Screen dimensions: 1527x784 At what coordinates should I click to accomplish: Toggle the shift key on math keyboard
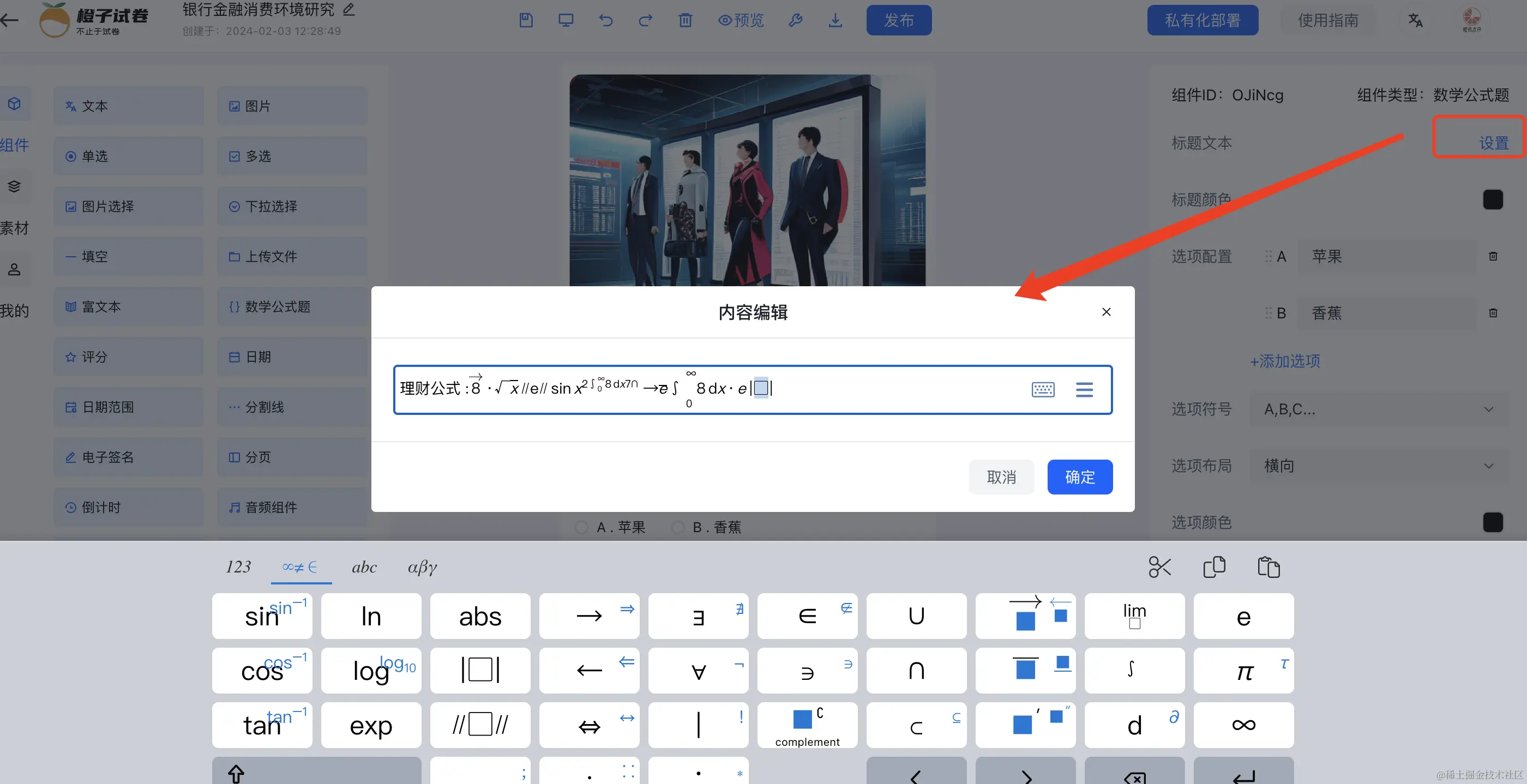(x=236, y=773)
